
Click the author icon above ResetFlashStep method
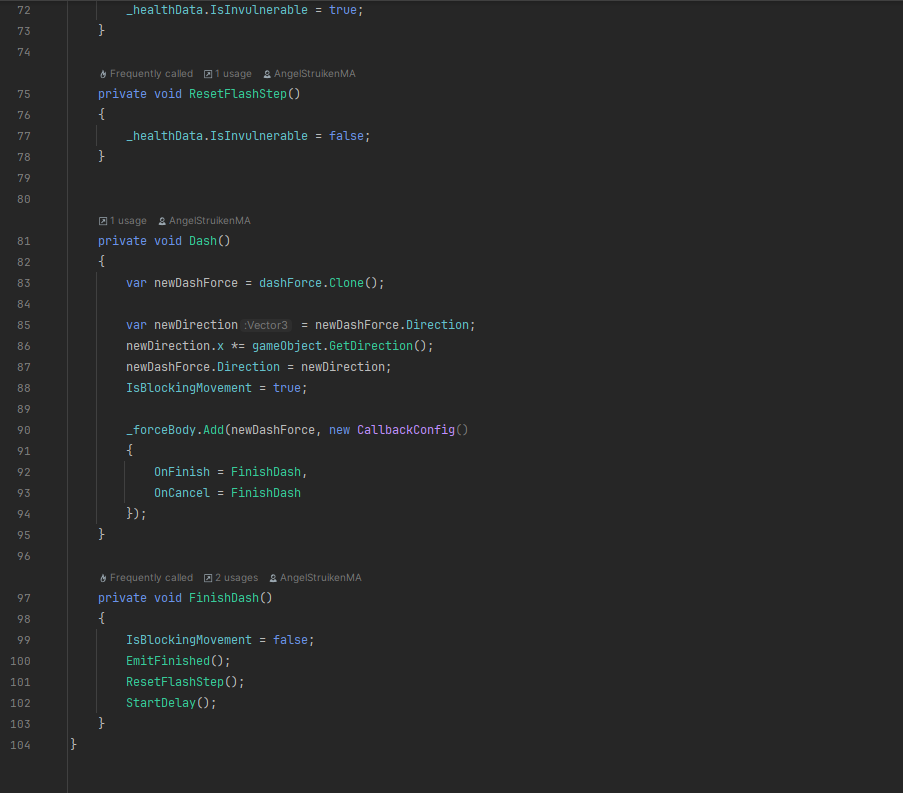267,74
